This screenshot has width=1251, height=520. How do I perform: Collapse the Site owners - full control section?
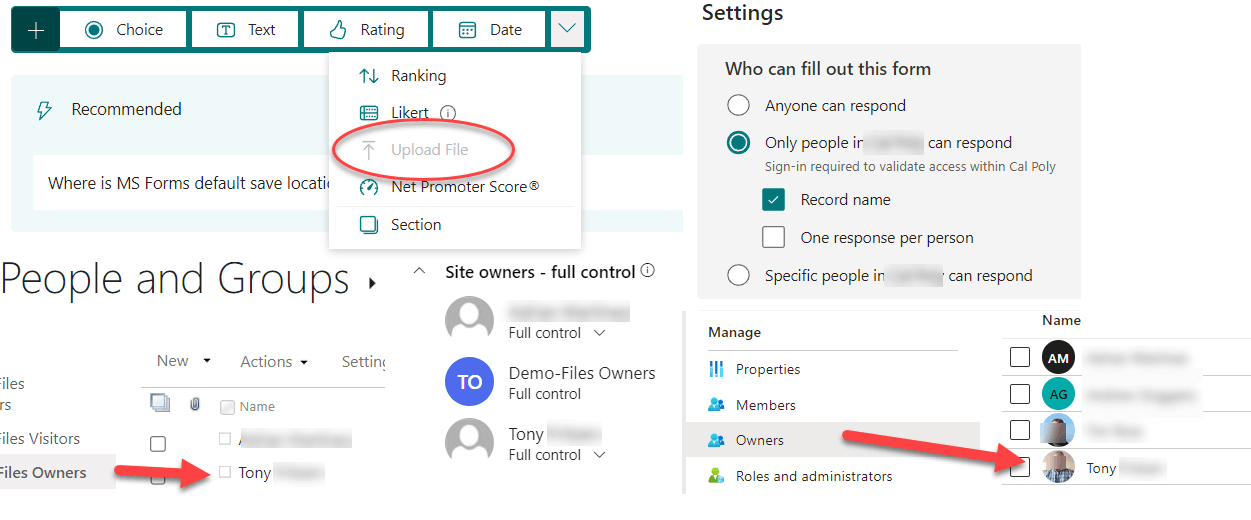[420, 271]
